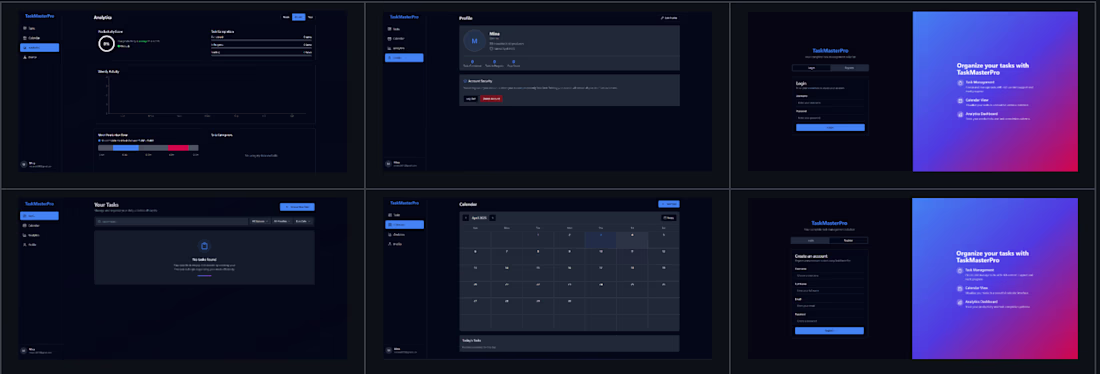The image size is (1100, 374).
Task: Focus the Password field on the Register form
Action: (x=829, y=321)
